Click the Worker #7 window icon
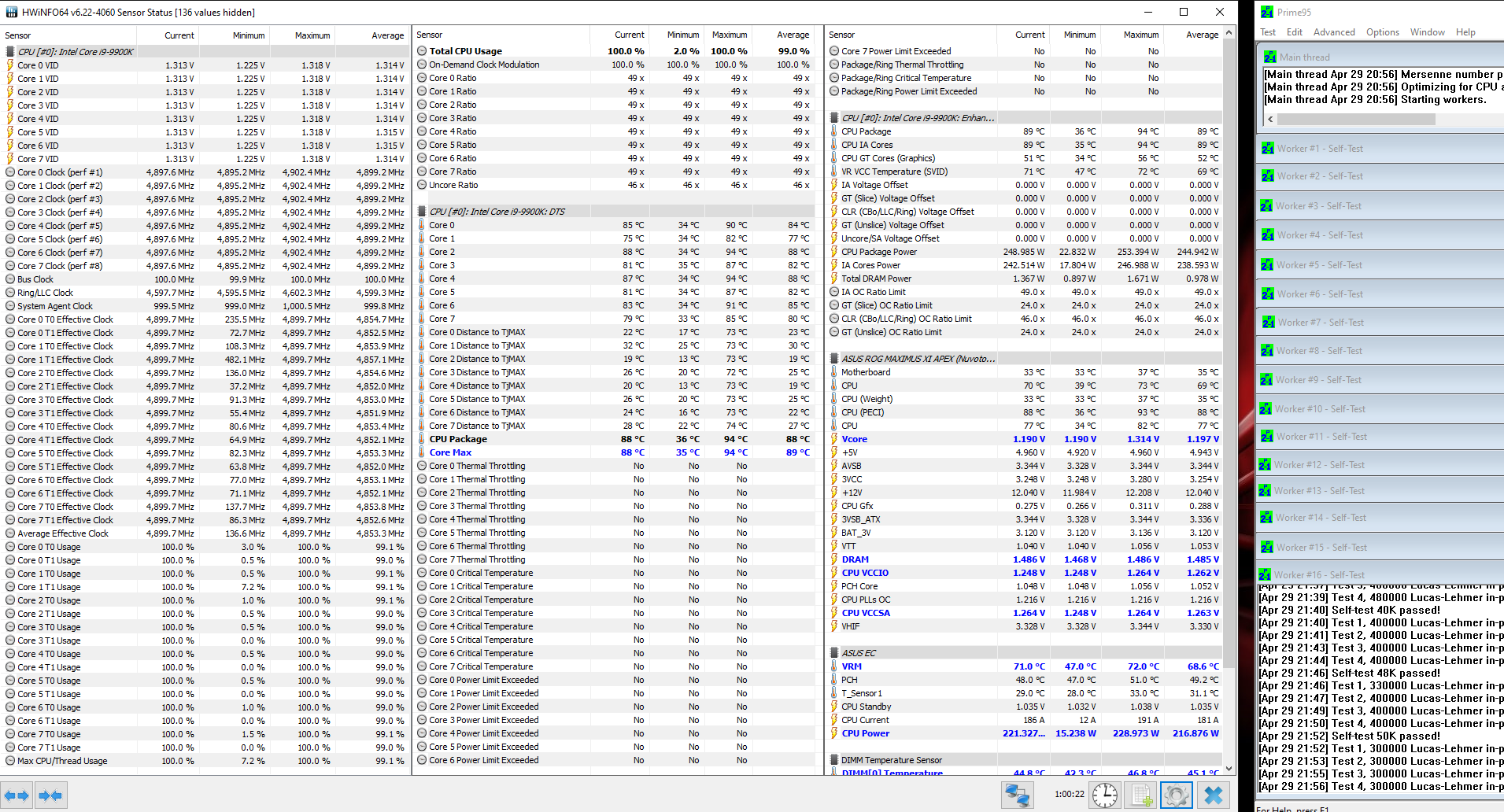This screenshot has height=812, width=1504. tap(1269, 323)
